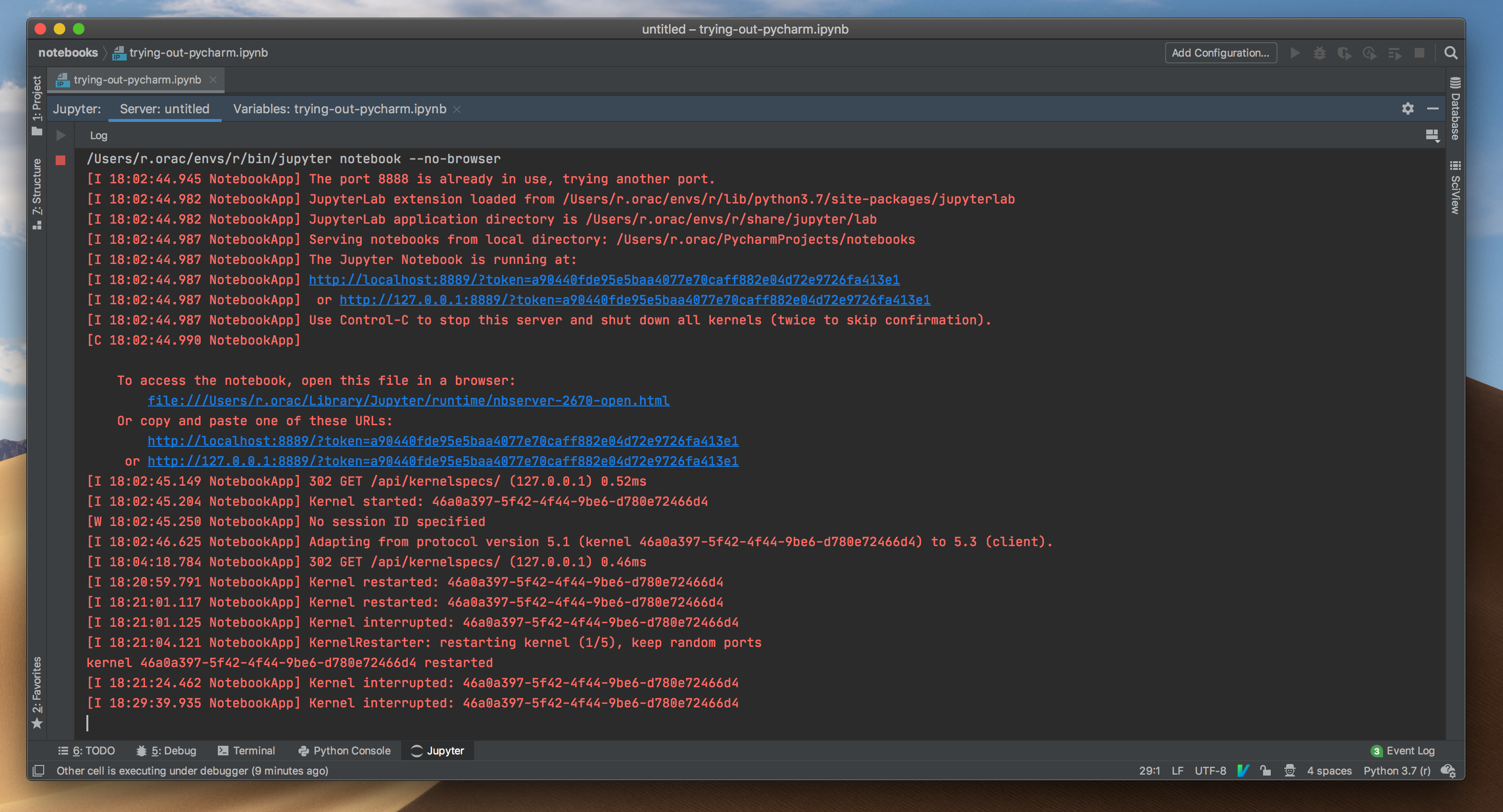
Task: Click the Search Everywhere magnifier icon
Action: coord(1451,53)
